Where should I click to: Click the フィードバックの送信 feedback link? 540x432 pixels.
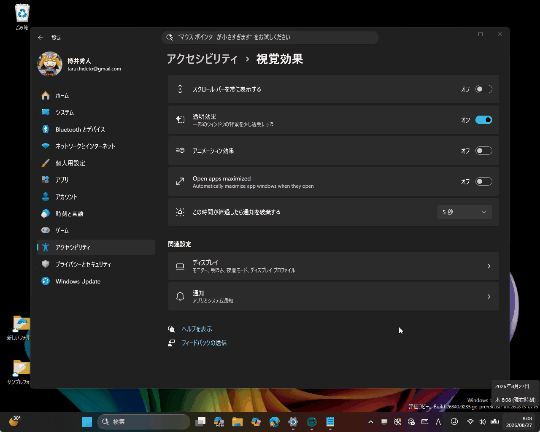204,343
